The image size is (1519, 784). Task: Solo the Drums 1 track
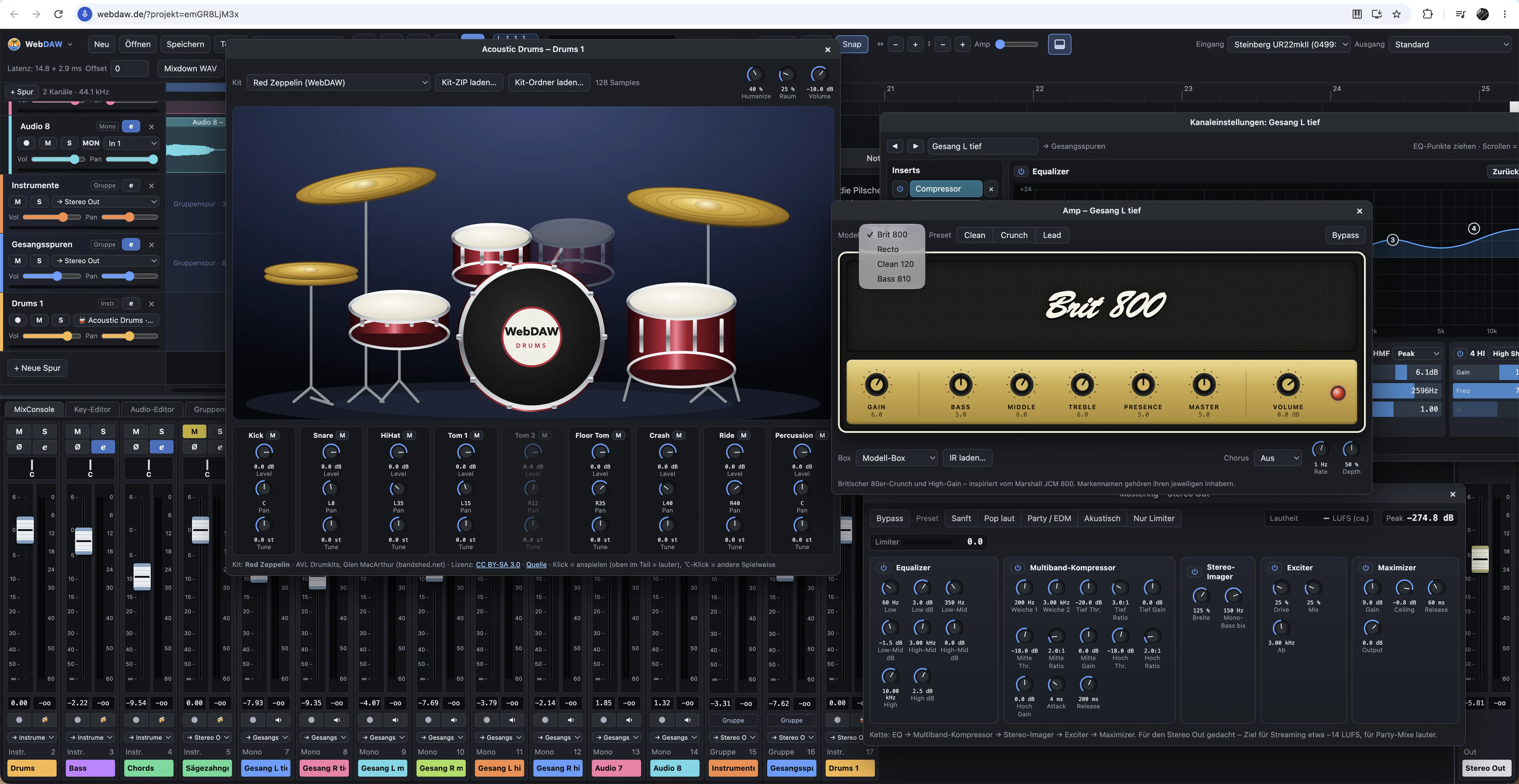click(61, 320)
